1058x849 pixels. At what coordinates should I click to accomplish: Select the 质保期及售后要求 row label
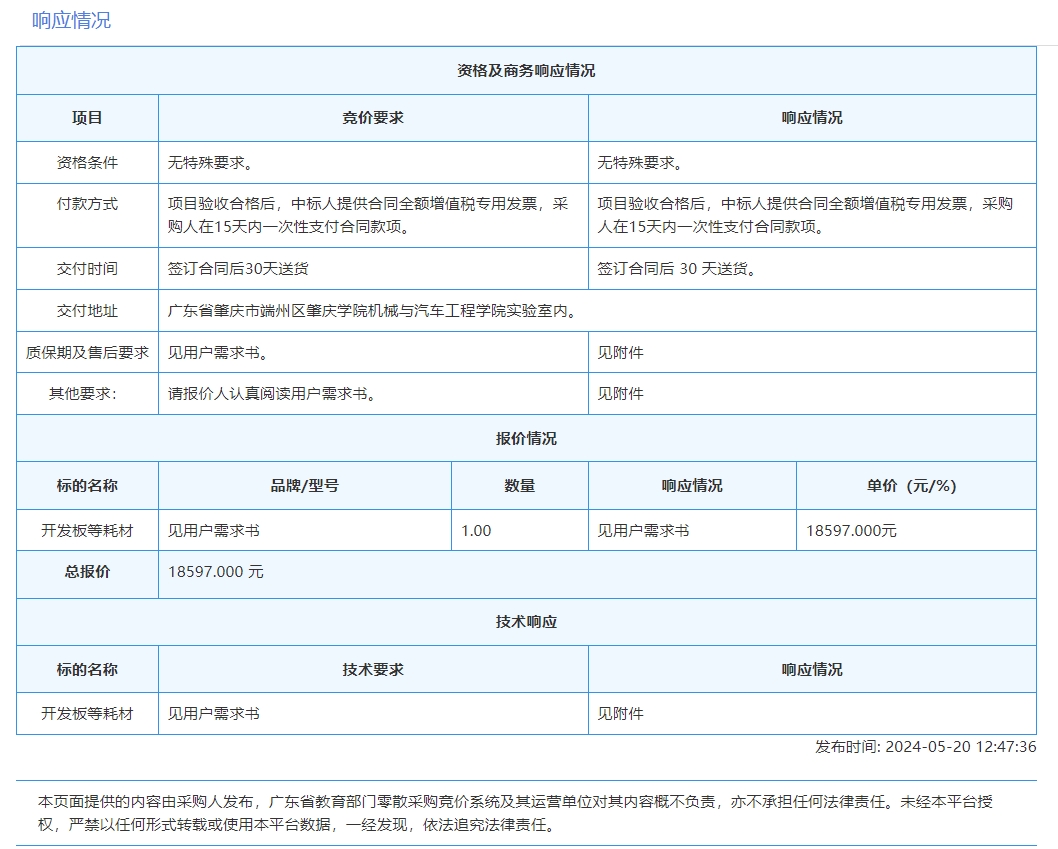coord(87,353)
